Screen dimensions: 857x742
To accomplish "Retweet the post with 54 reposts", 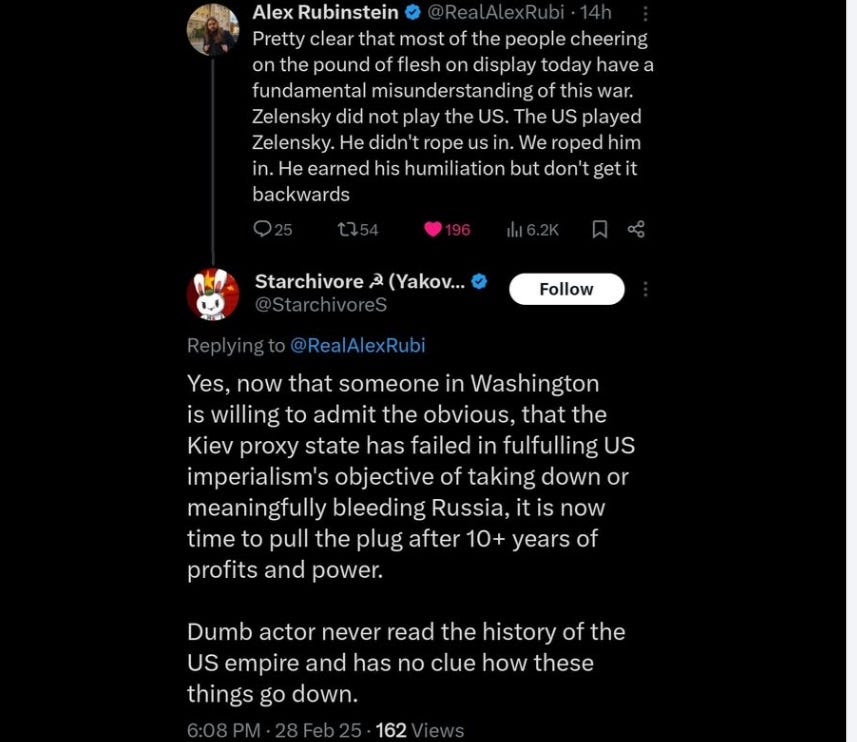I will [x=357, y=229].
